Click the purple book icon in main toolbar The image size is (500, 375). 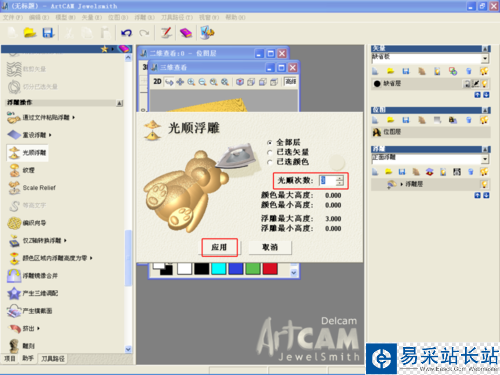(186, 33)
